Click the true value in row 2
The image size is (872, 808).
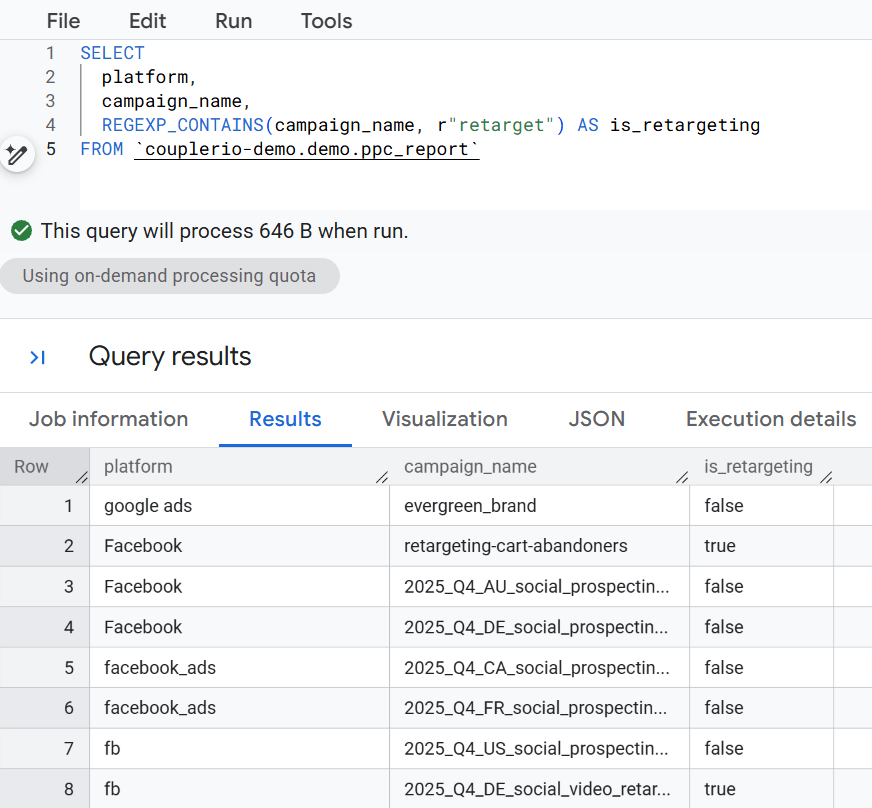tap(762, 546)
